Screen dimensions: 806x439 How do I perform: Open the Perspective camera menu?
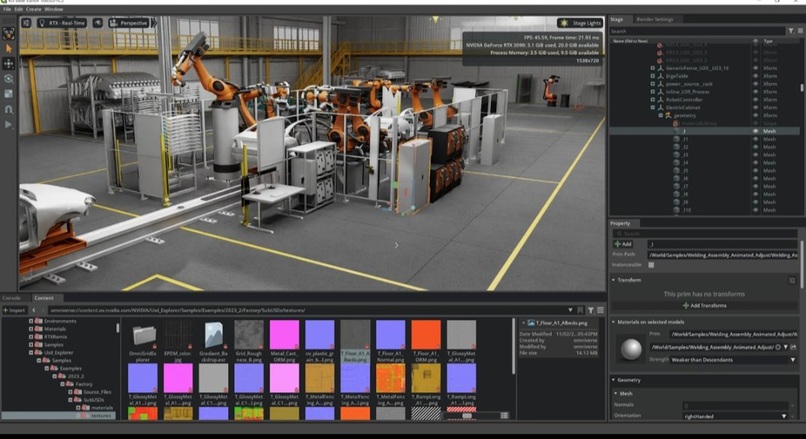coord(129,23)
